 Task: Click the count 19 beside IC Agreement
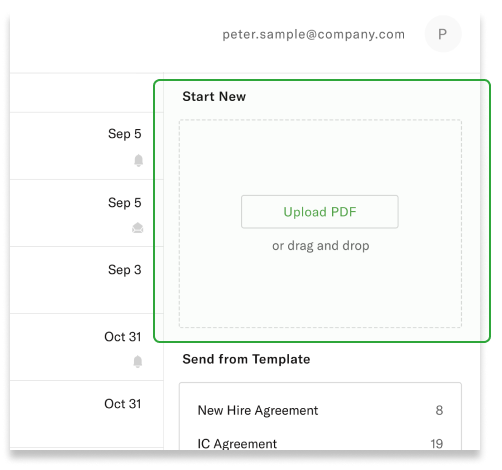point(436,444)
